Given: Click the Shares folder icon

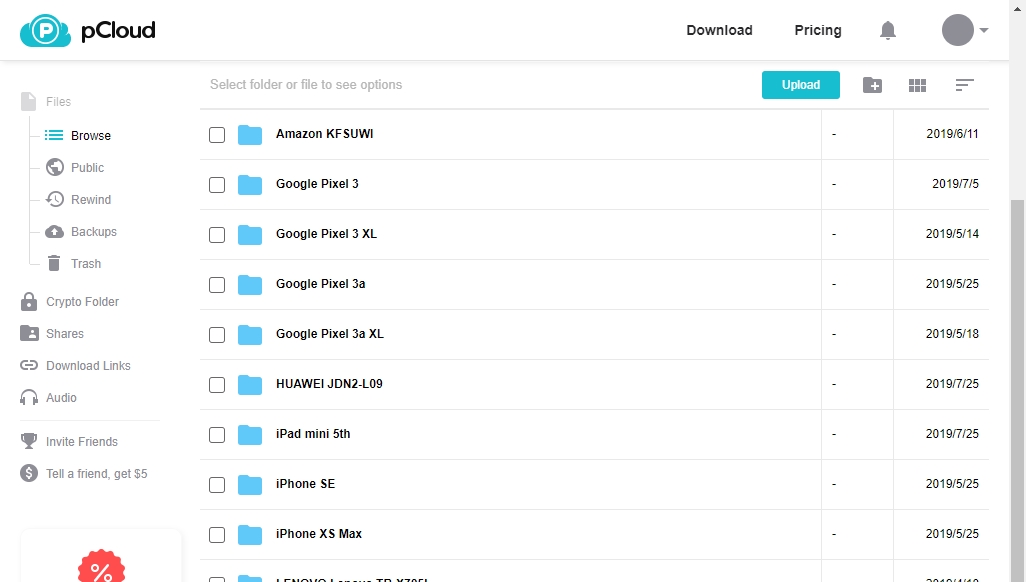Looking at the screenshot, I should pyautogui.click(x=29, y=333).
